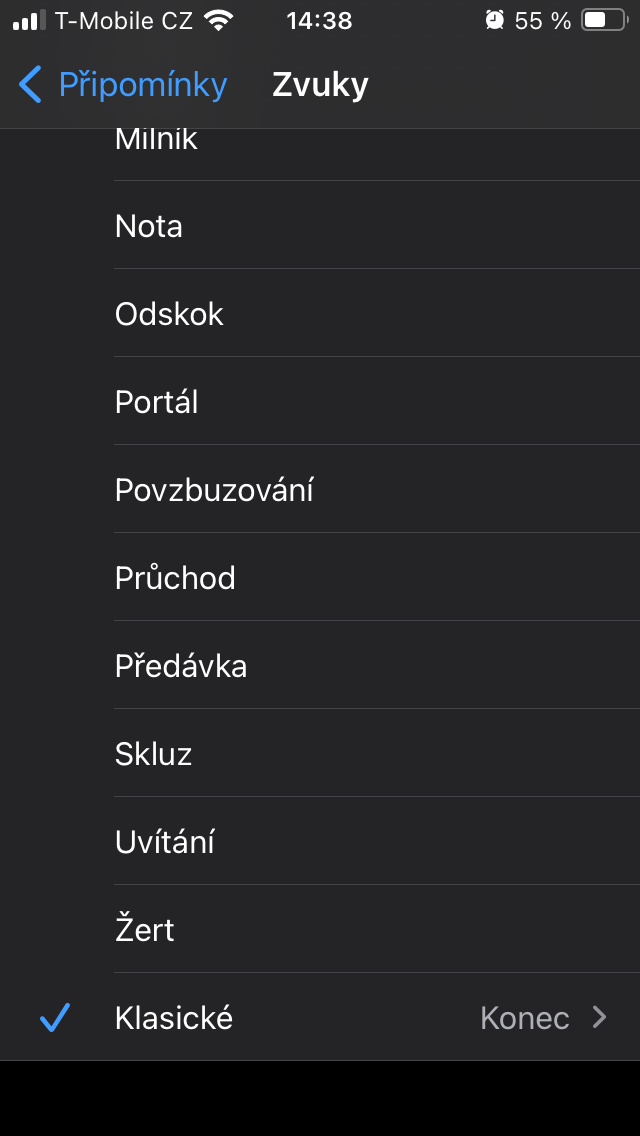Go back to Připomínky
Image resolution: width=640 pixels, height=1136 pixels.
[142, 85]
